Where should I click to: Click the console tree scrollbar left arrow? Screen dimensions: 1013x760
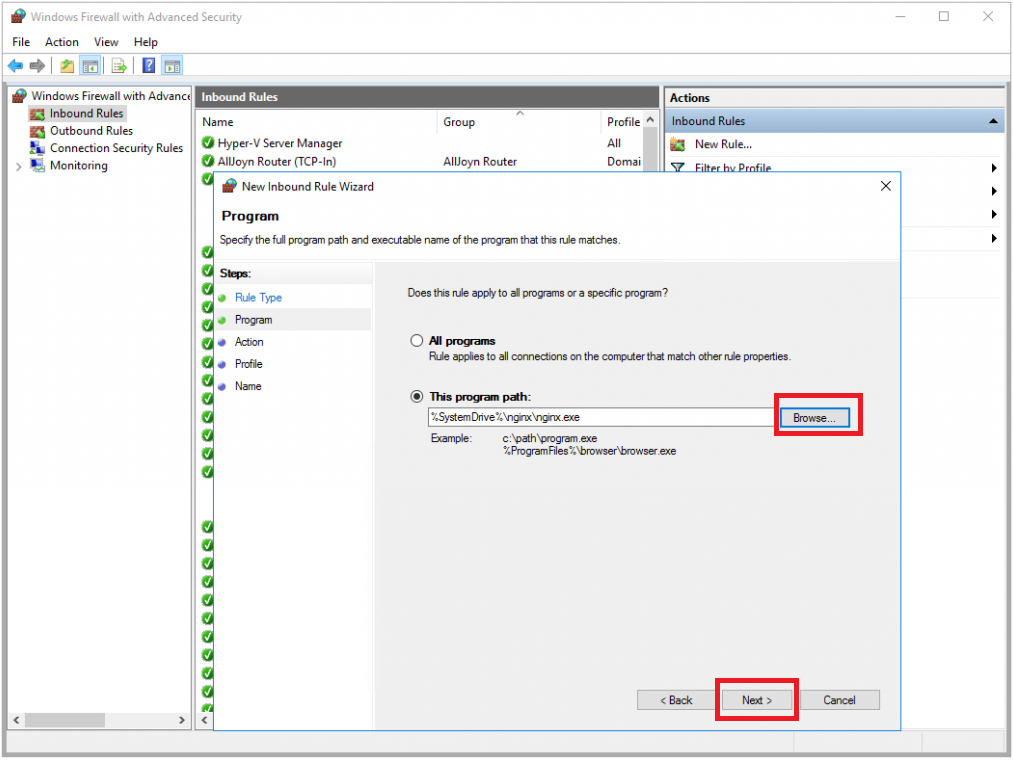(x=16, y=719)
